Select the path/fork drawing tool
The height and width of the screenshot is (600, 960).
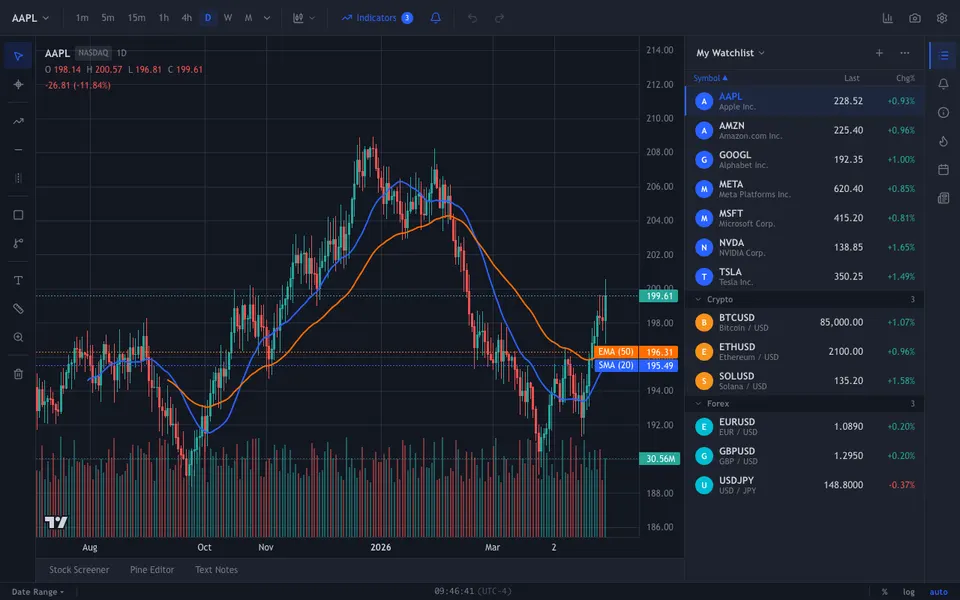(x=18, y=243)
